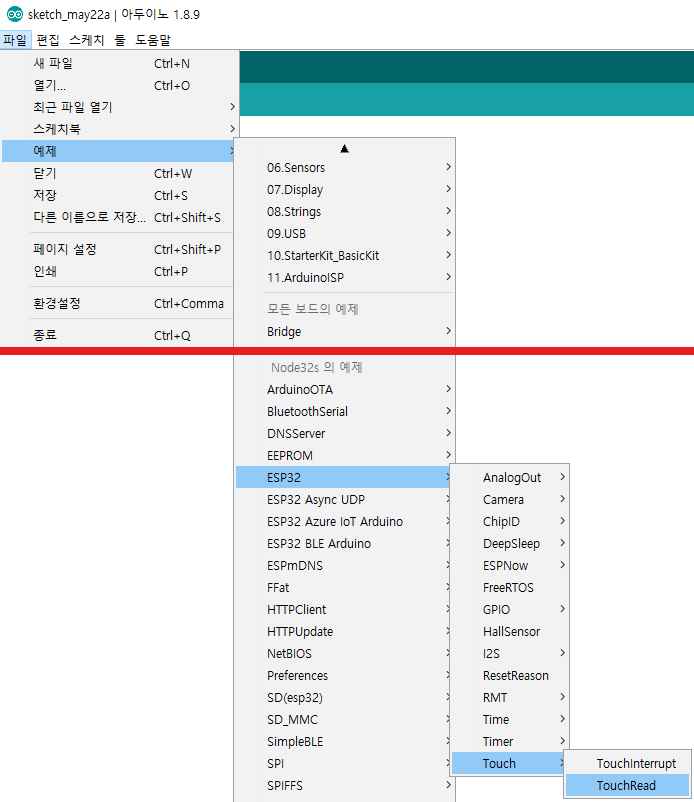Expand RMT submenu

coord(509,698)
